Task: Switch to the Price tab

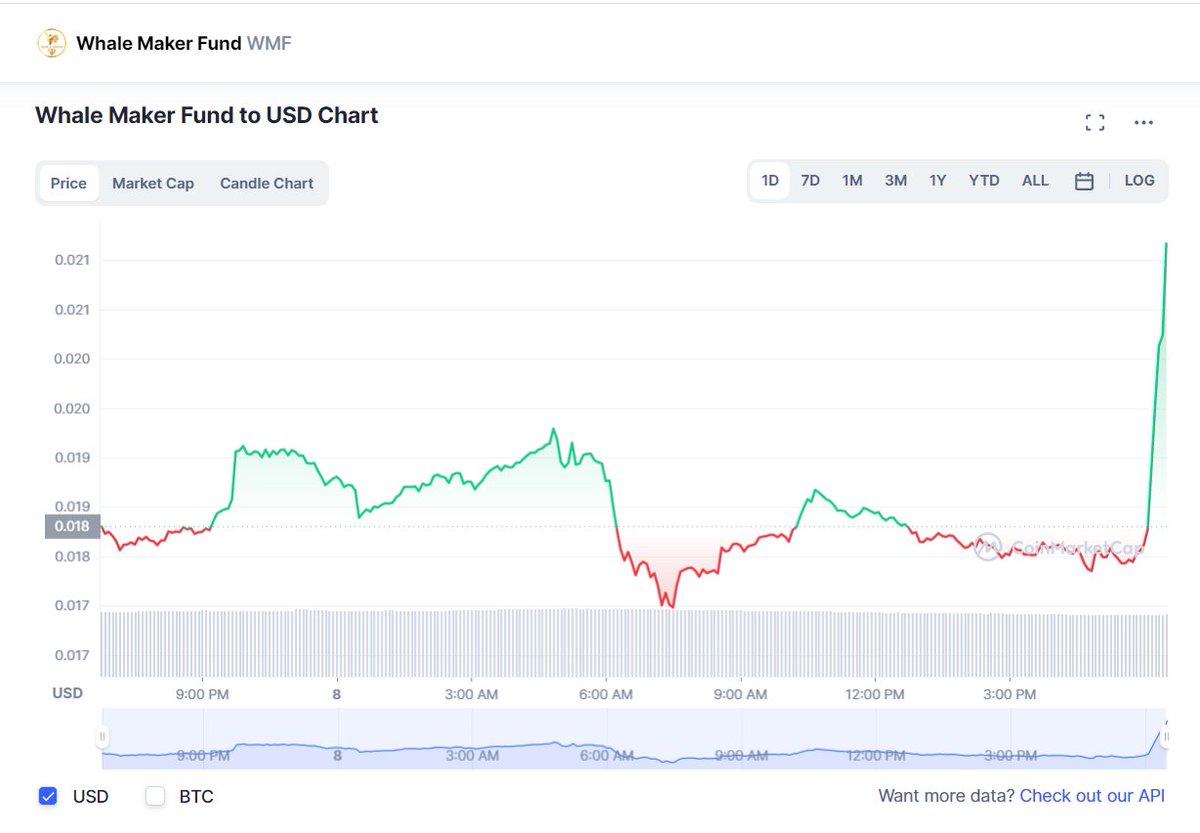Action: coord(69,183)
